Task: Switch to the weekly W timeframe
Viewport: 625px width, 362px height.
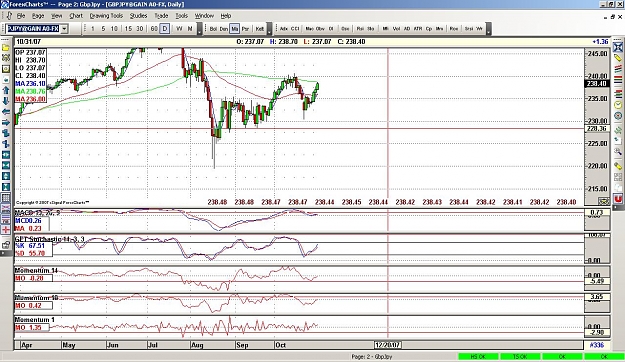Action: 179,29
